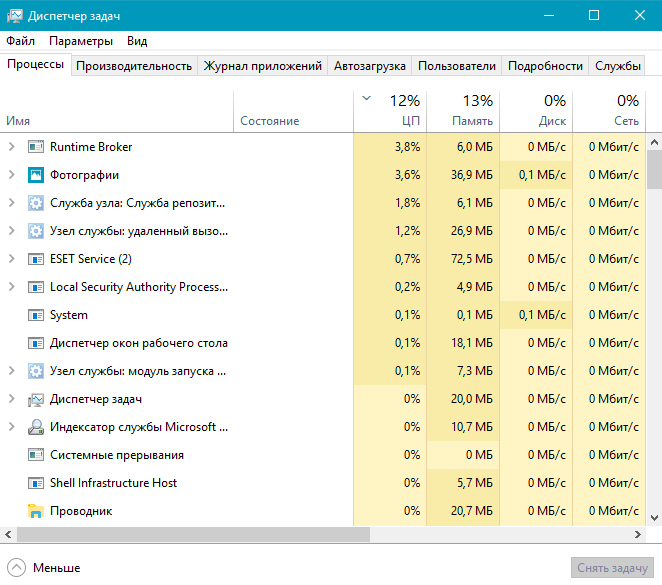
Task: Click the Проводник folder icon
Action: 36,511
